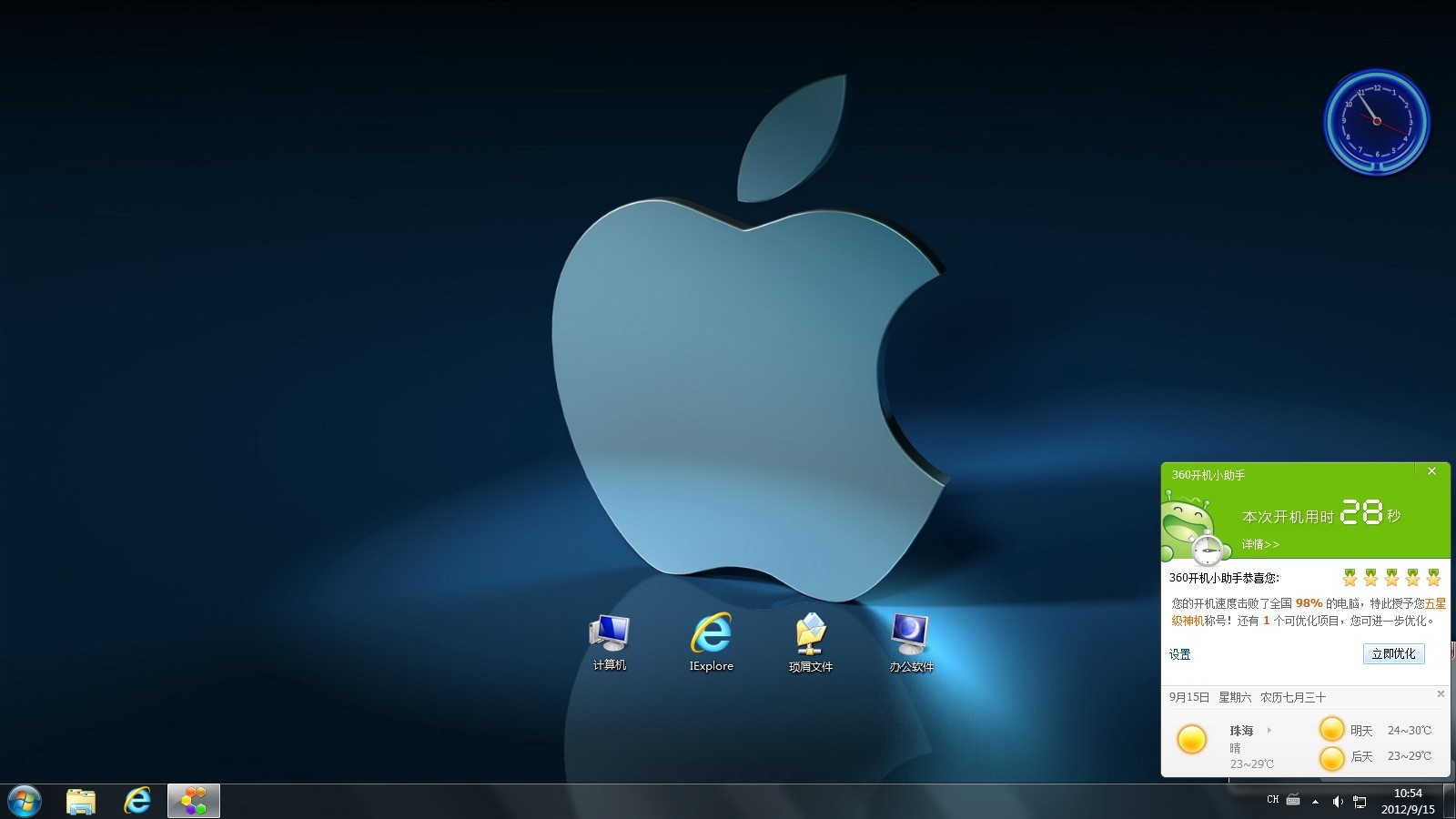Open the IExplore desktop shortcut

(711, 642)
